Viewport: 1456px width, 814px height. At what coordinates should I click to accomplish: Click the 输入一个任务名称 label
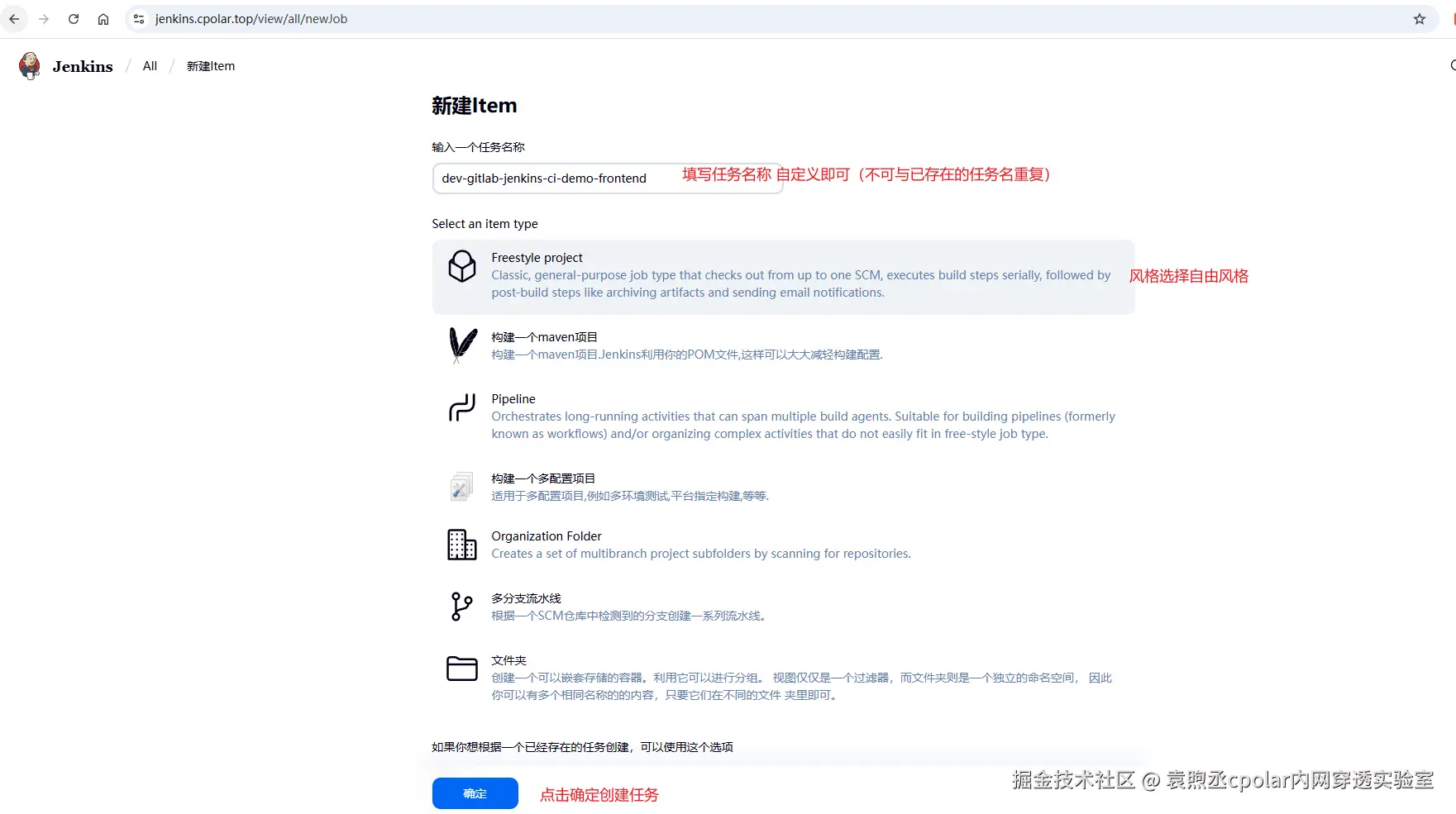[478, 147]
